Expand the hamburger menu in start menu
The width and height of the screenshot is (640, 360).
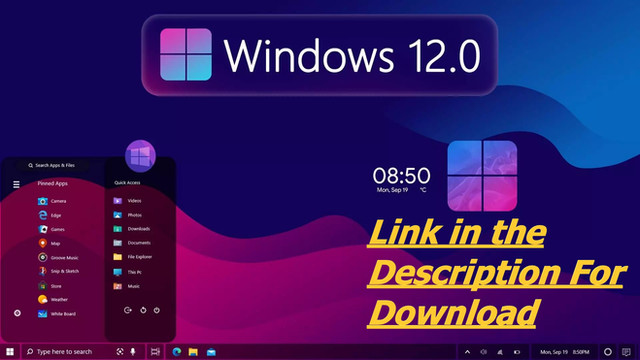(16, 184)
